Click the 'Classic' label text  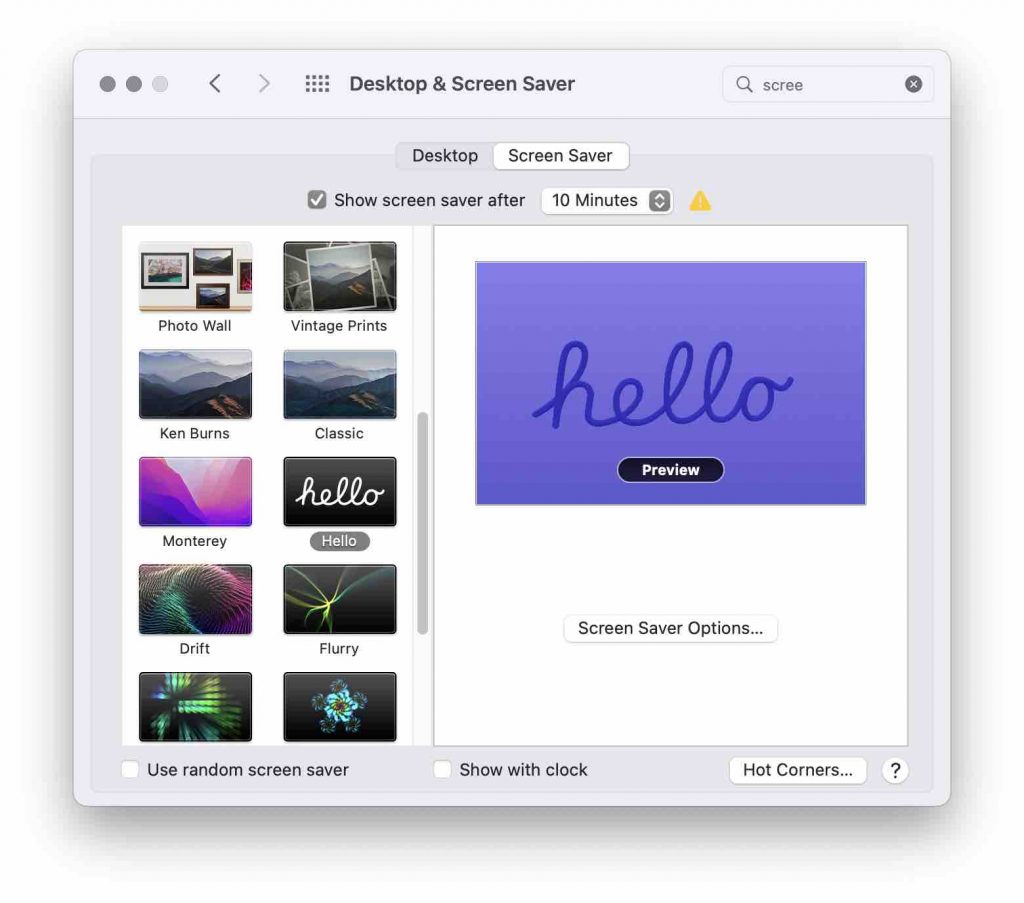click(339, 434)
